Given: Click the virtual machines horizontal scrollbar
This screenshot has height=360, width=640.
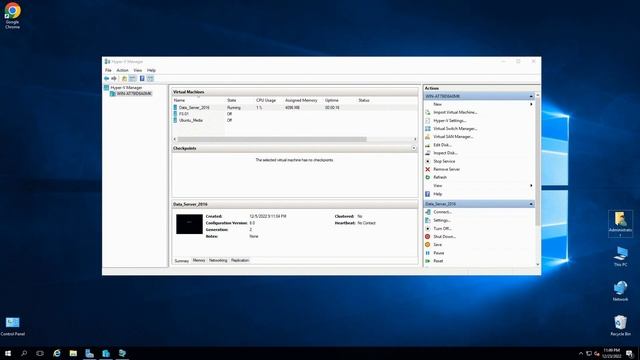Looking at the screenshot, I should click(x=272, y=139).
